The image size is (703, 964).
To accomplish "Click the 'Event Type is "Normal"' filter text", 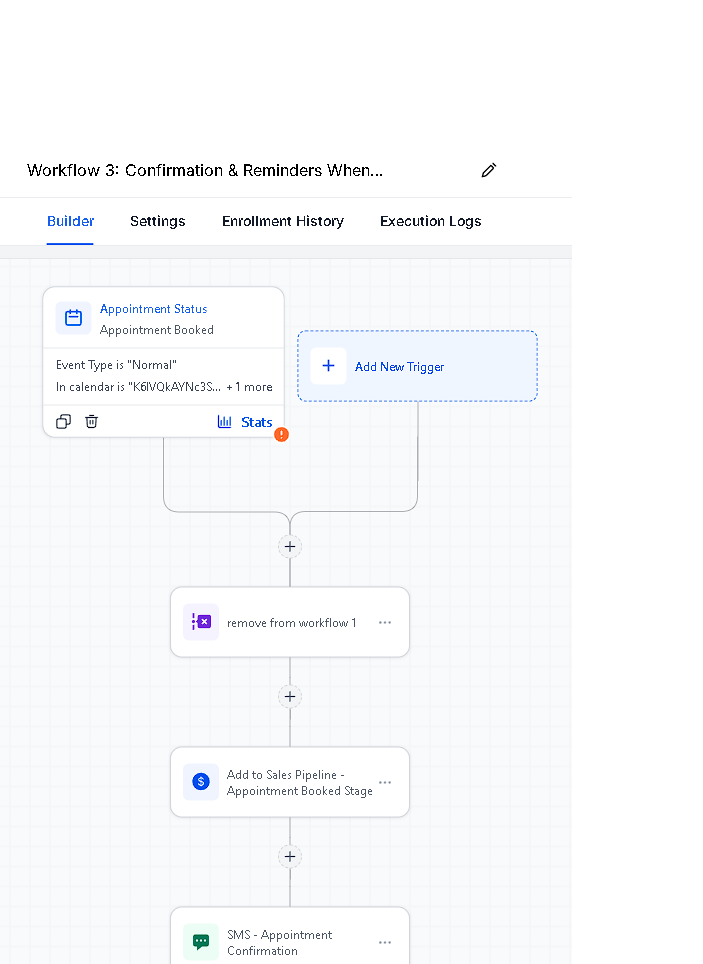I will pos(116,365).
